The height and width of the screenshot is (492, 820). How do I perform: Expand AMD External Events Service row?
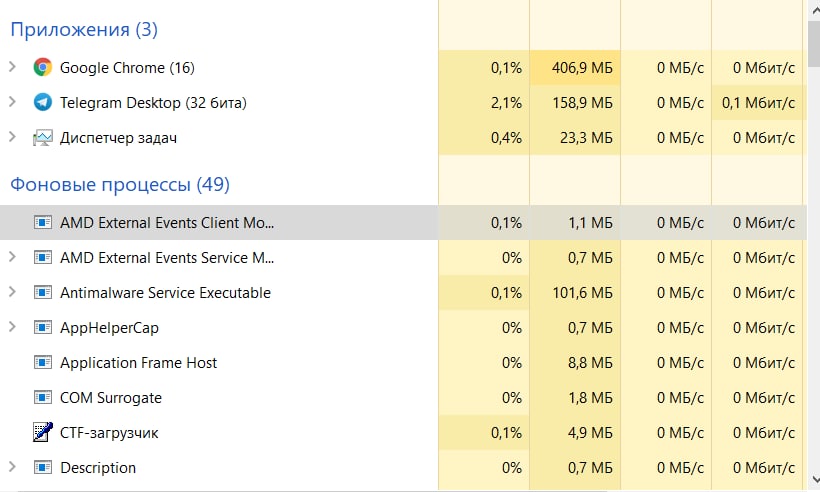tap(13, 257)
